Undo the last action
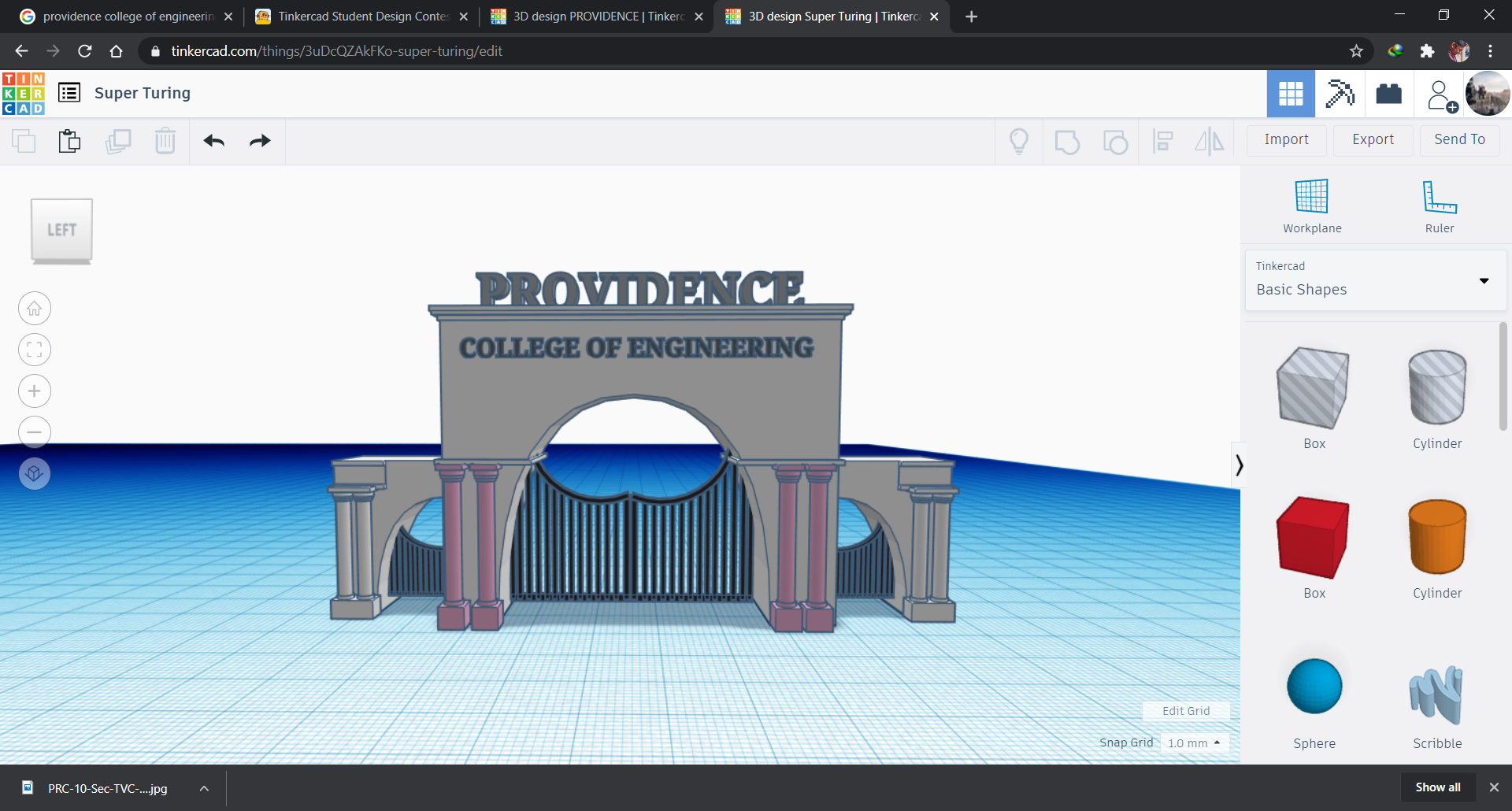 click(213, 141)
